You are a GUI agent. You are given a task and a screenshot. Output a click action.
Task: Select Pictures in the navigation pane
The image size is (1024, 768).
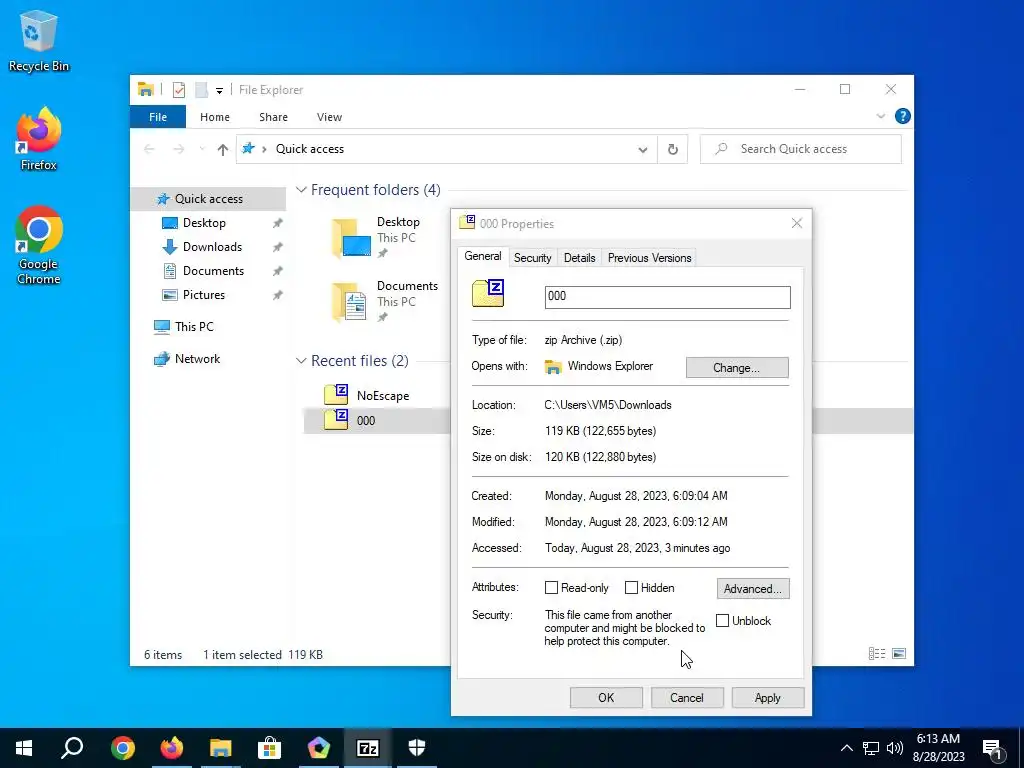(x=204, y=295)
